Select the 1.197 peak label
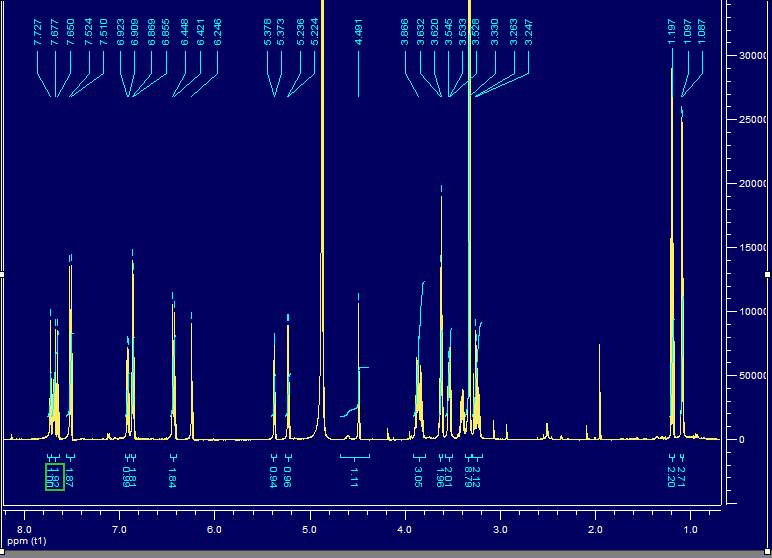The height and width of the screenshot is (558, 772). 672,33
